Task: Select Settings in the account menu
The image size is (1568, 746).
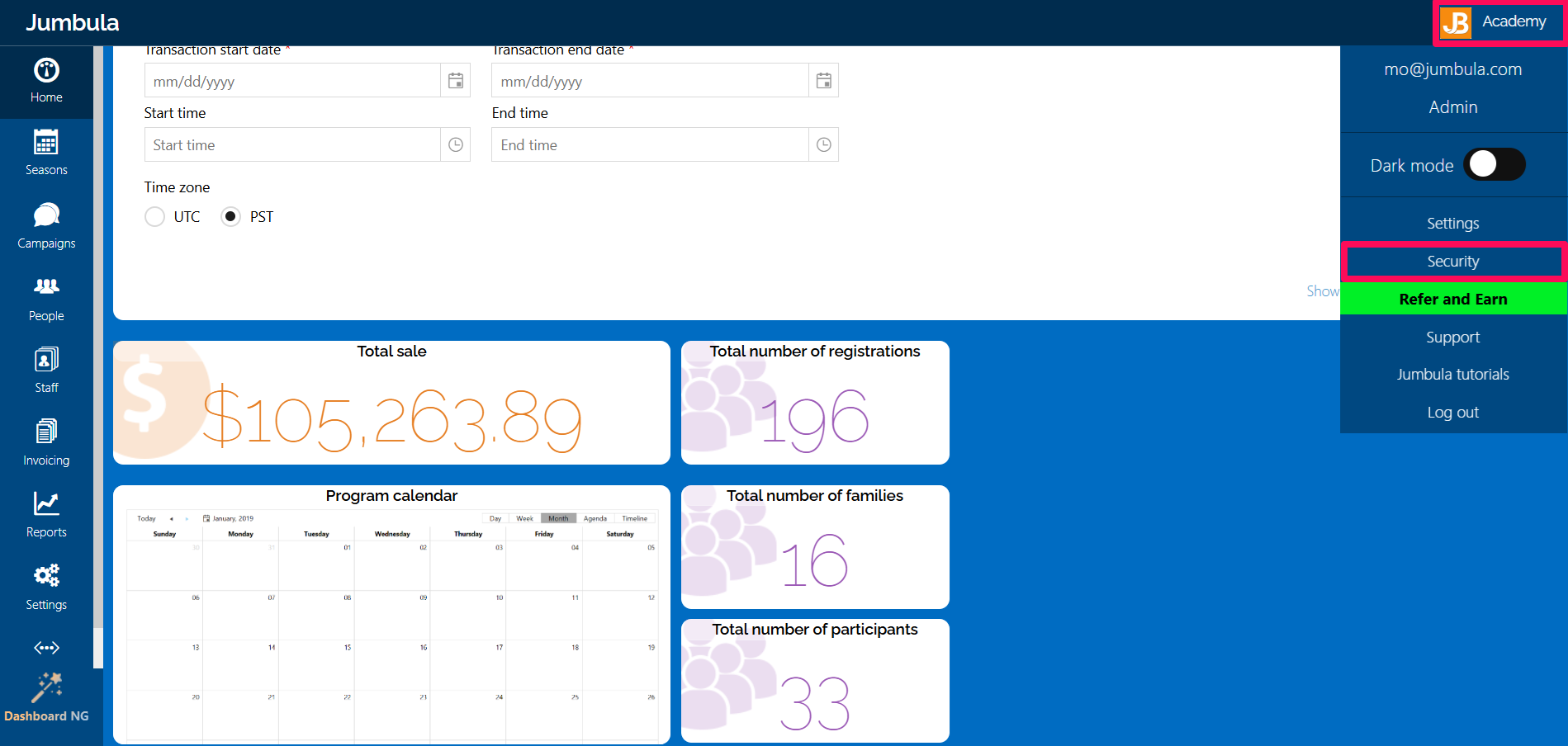Action: (1453, 224)
